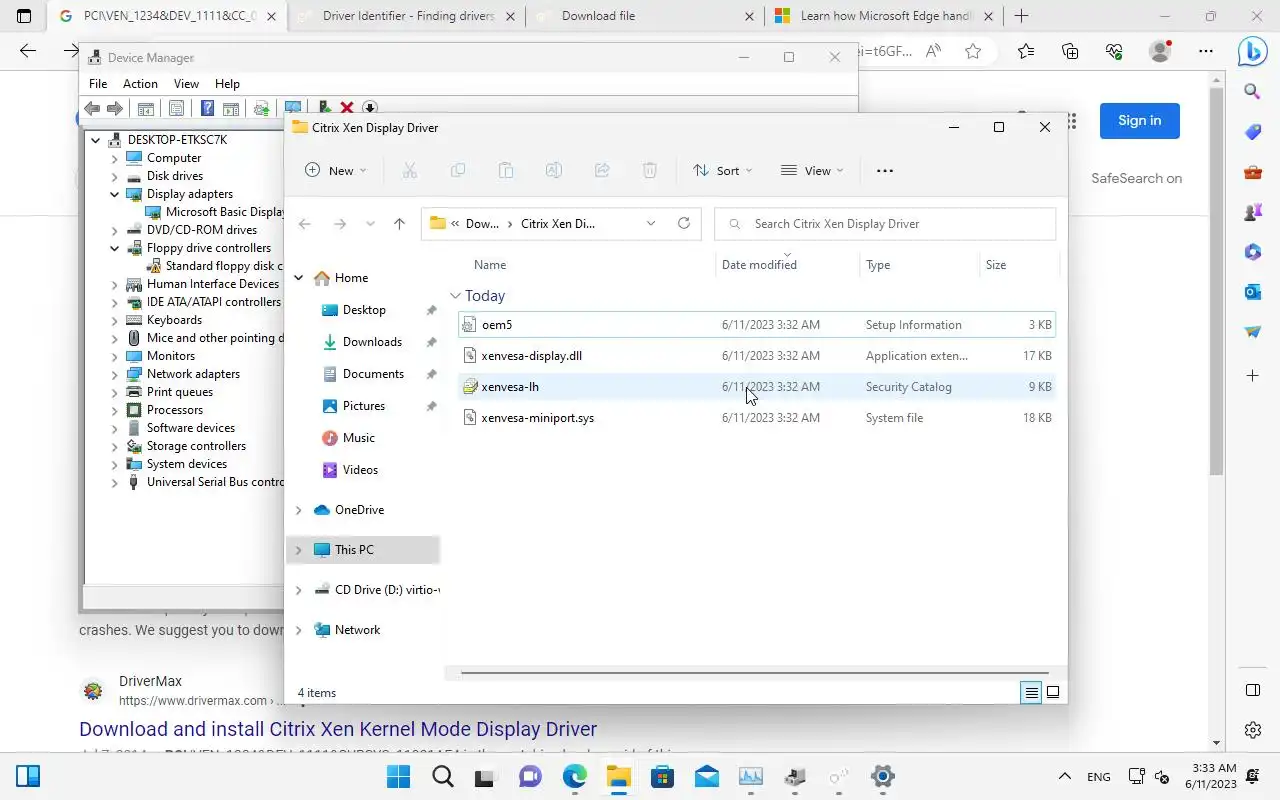This screenshot has height=800, width=1280.
Task: Select the xenvesa-miniport.sys file
Action: [x=756, y=418]
